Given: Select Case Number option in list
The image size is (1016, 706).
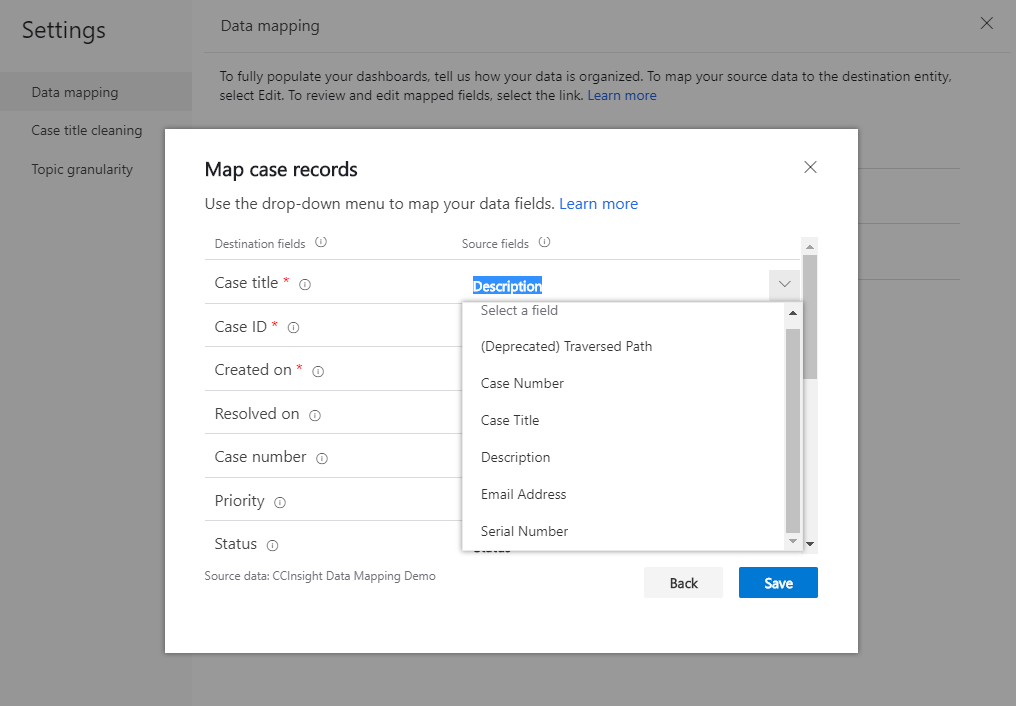Looking at the screenshot, I should (x=522, y=383).
